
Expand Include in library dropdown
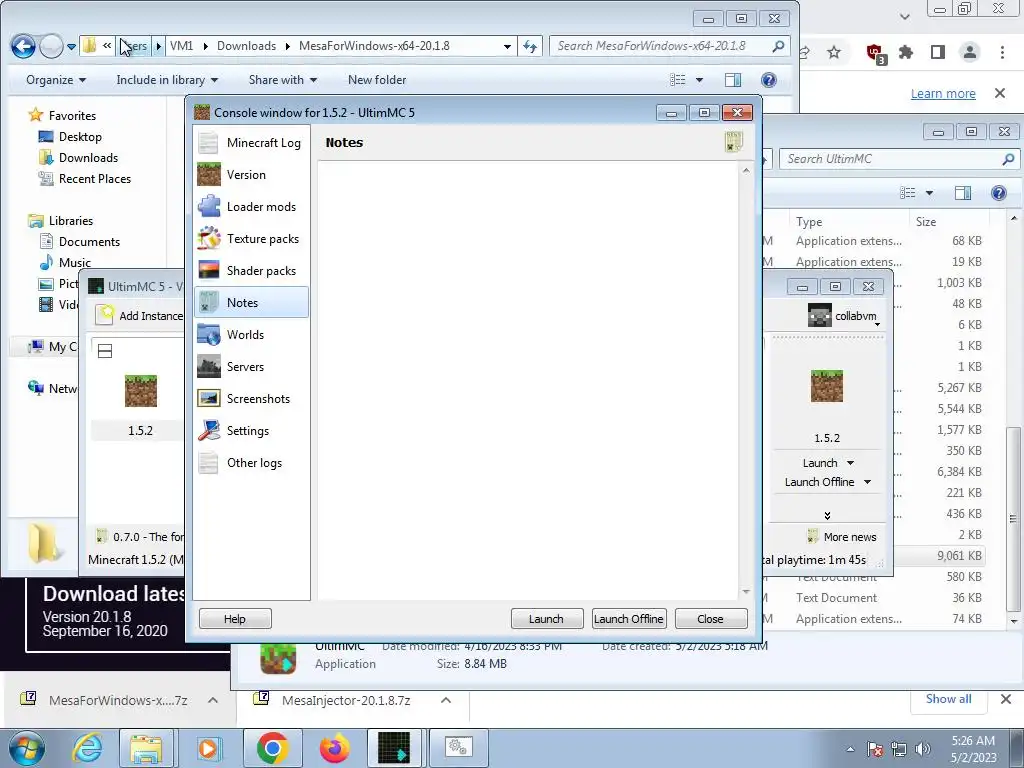tap(167, 80)
